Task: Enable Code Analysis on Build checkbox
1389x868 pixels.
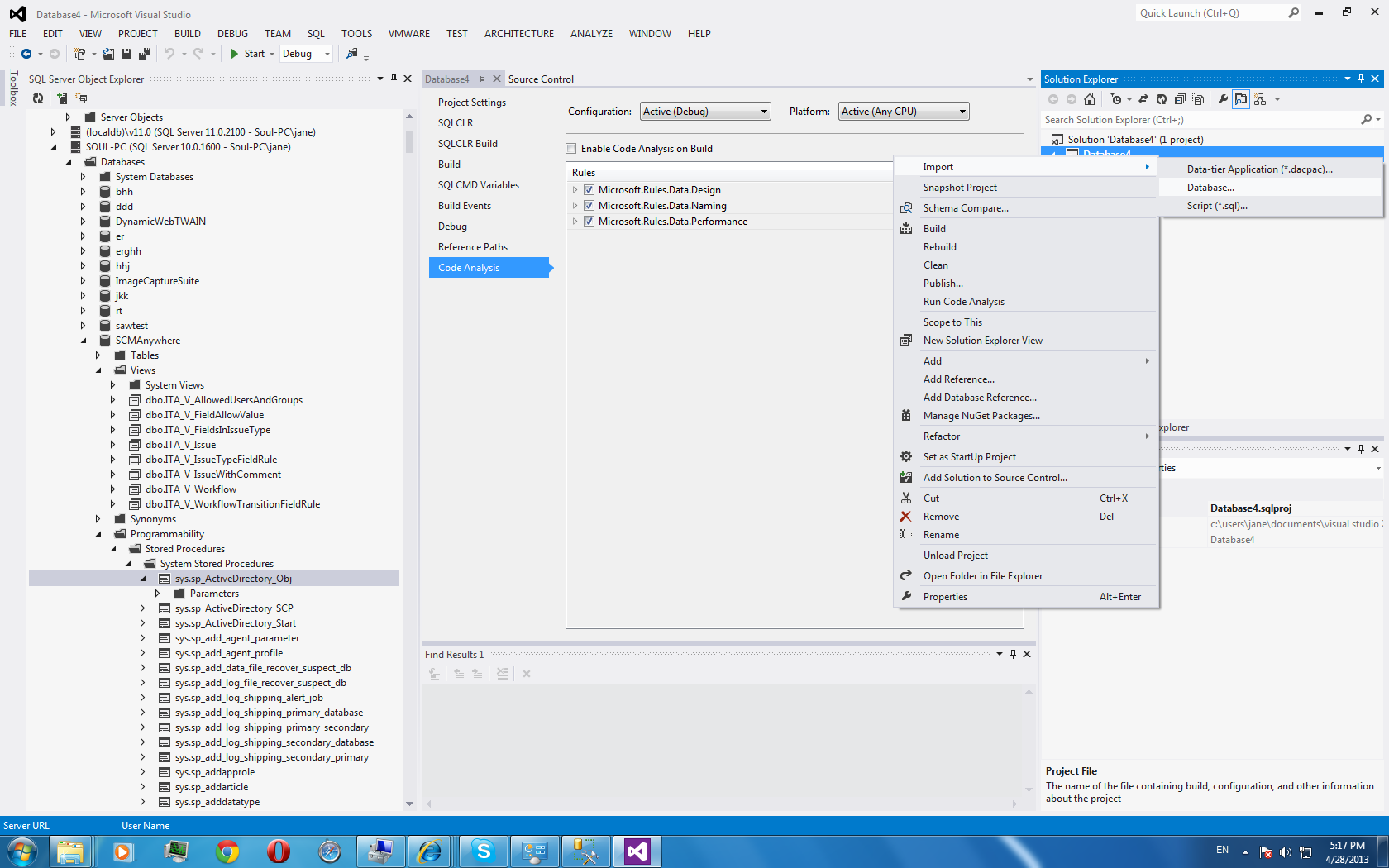Action: [x=571, y=149]
